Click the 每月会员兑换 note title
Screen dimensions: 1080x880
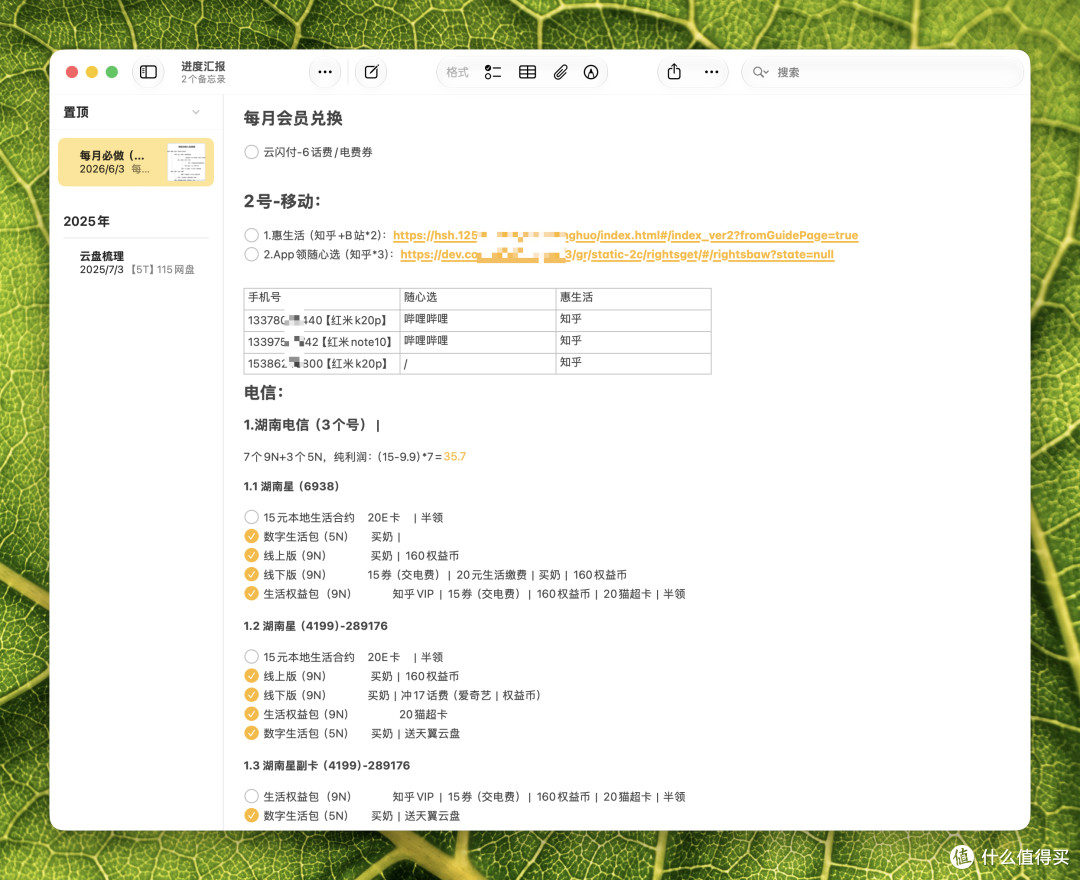pyautogui.click(x=293, y=118)
